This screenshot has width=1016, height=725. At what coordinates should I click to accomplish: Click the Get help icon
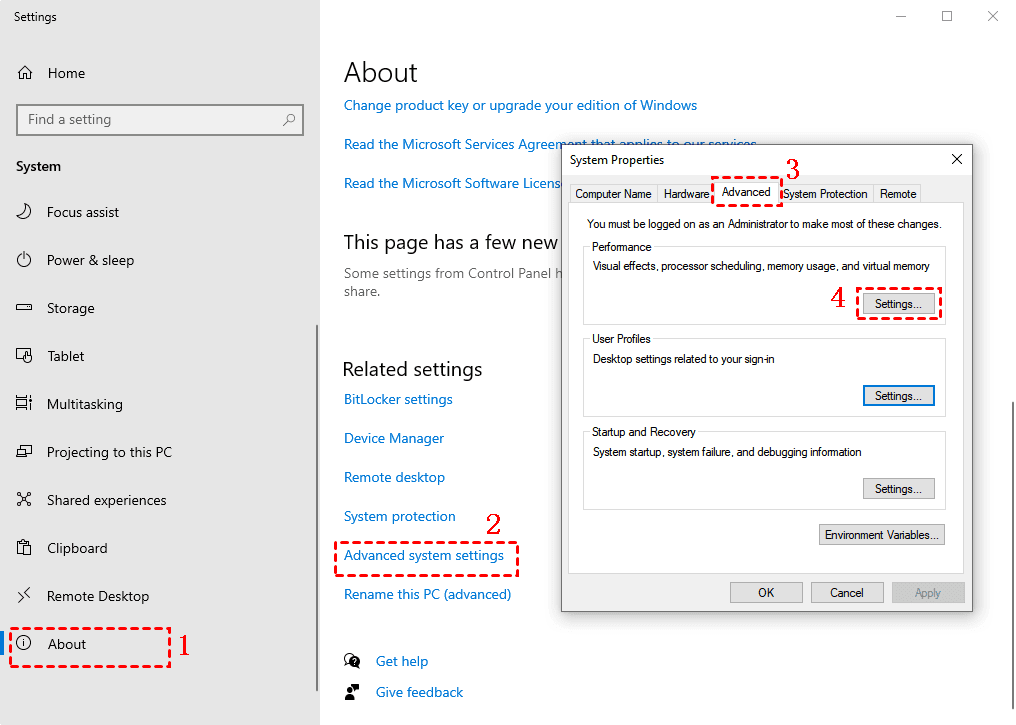353,661
